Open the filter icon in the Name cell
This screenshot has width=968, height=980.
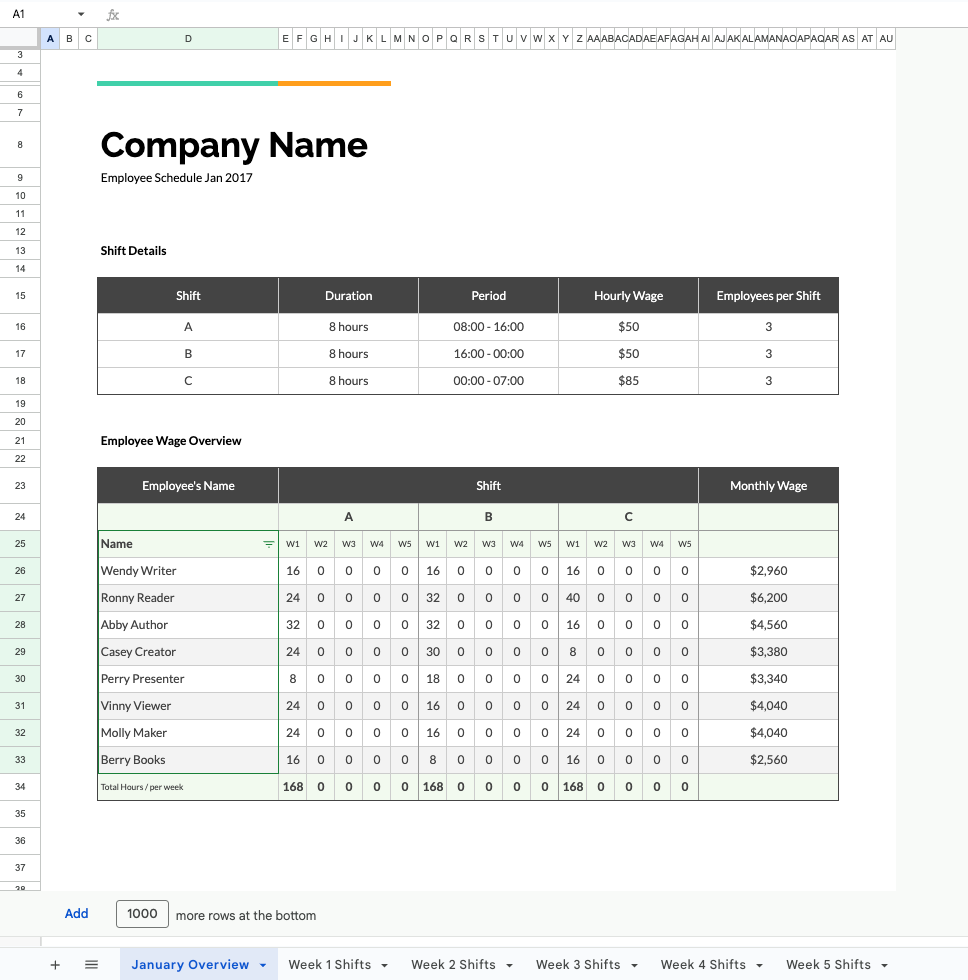(269, 544)
